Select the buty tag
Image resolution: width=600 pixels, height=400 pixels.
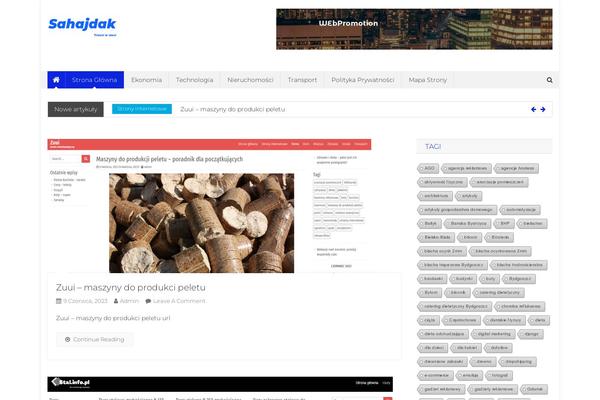[490, 279]
